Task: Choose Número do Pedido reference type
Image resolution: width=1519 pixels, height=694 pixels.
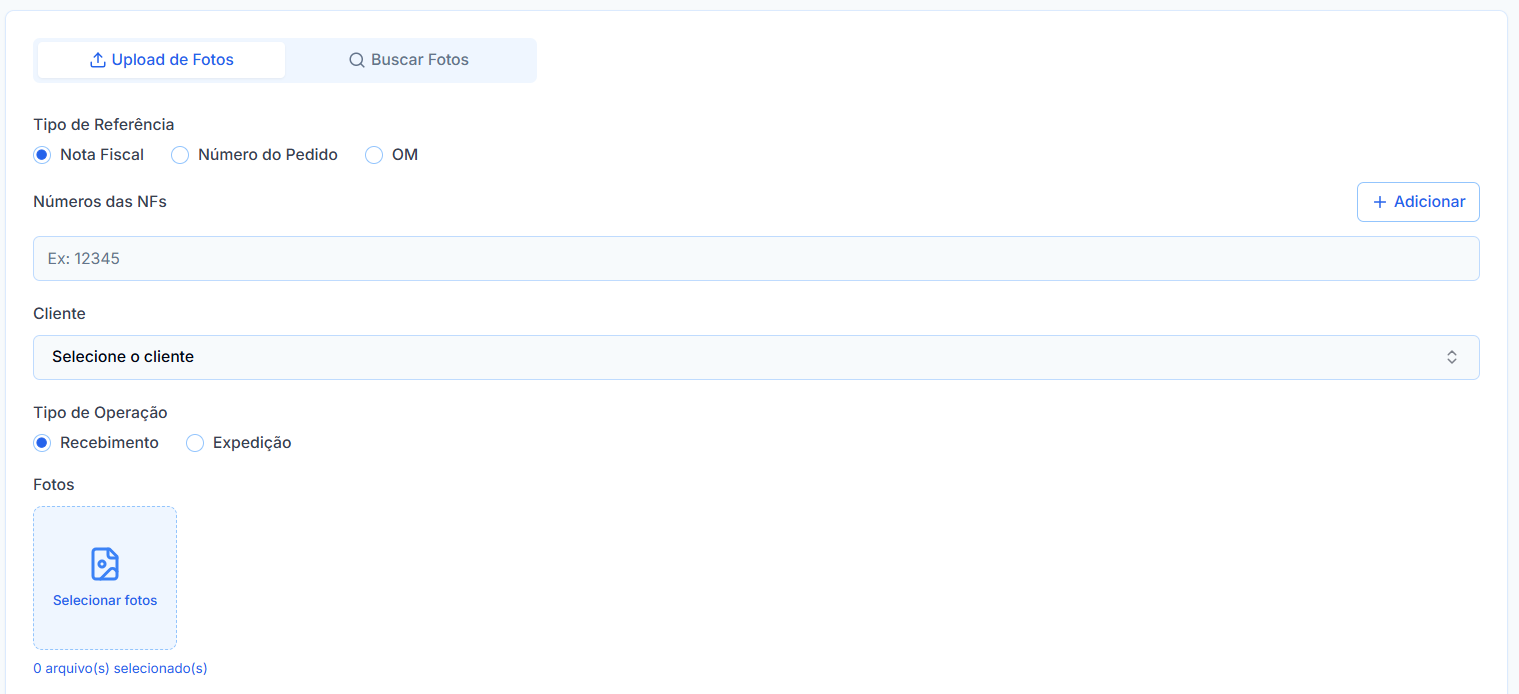Action: pyautogui.click(x=180, y=155)
